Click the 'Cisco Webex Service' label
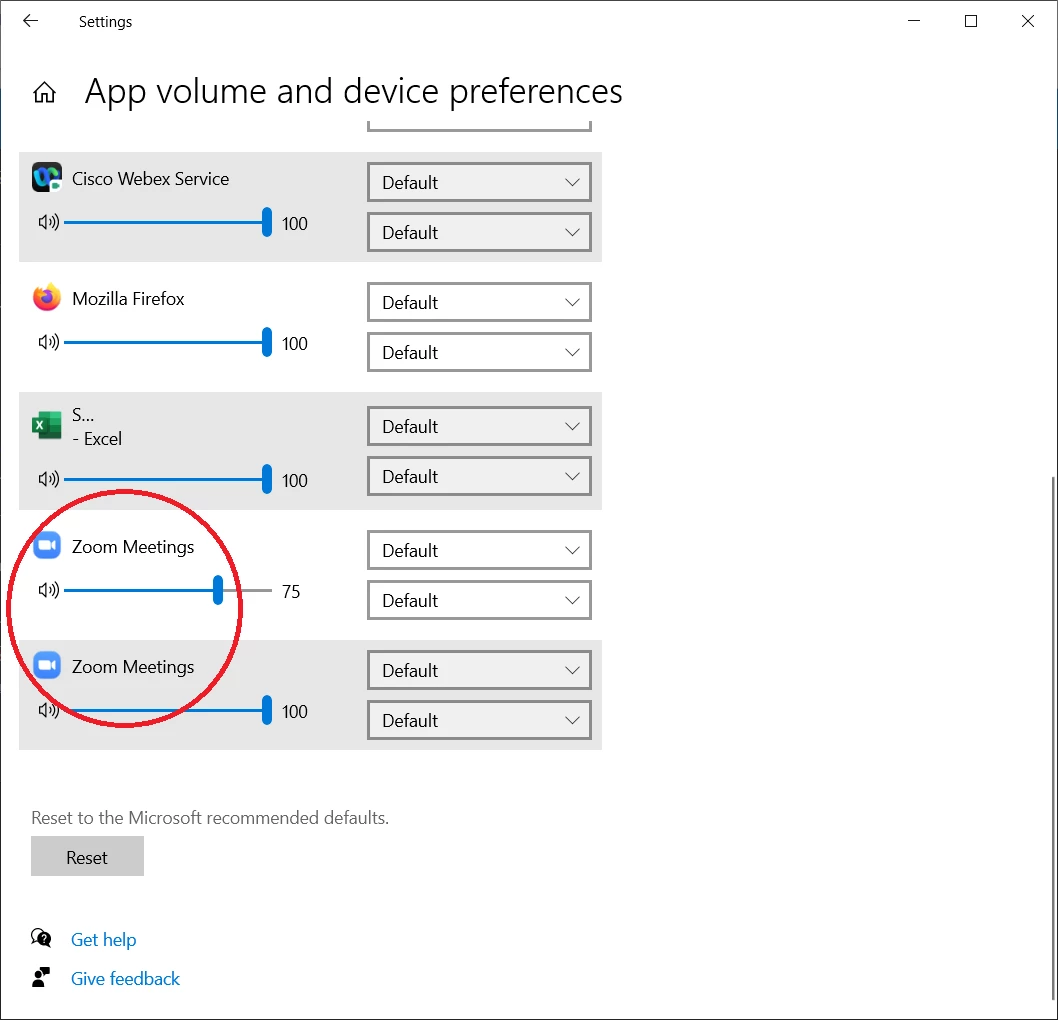The height and width of the screenshot is (1020, 1058). tap(150, 179)
